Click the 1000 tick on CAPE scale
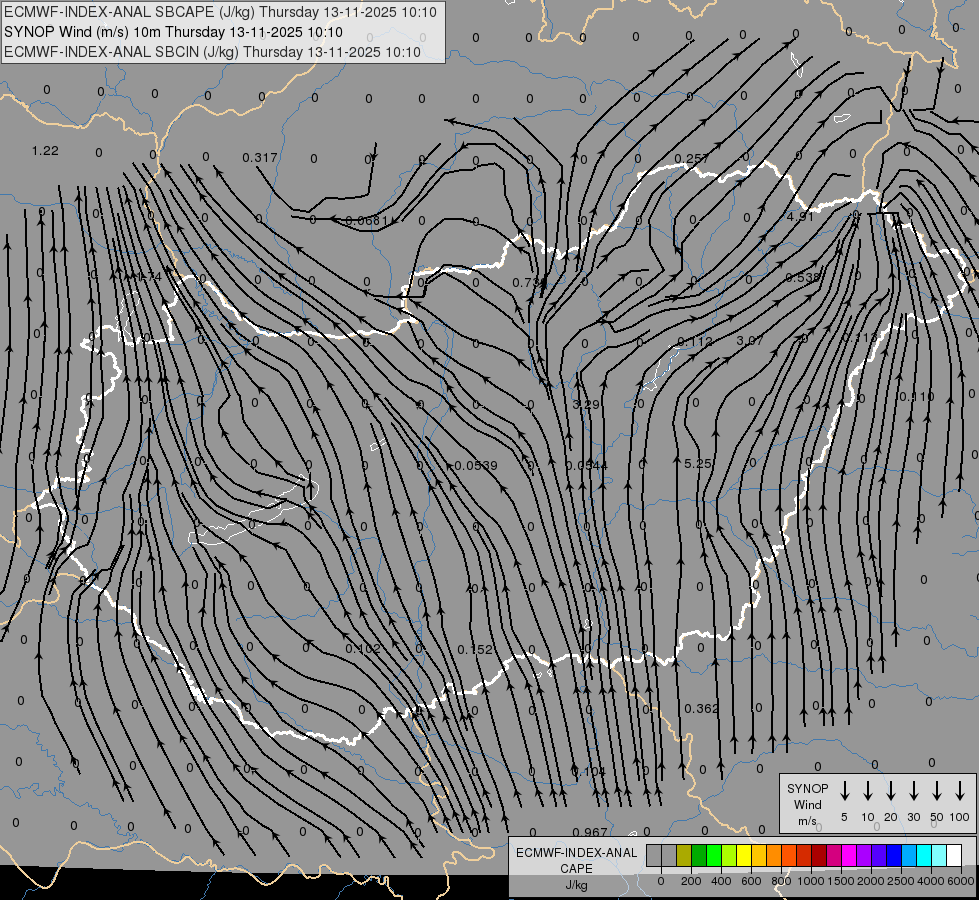Image resolution: width=979 pixels, height=900 pixels. [x=811, y=881]
